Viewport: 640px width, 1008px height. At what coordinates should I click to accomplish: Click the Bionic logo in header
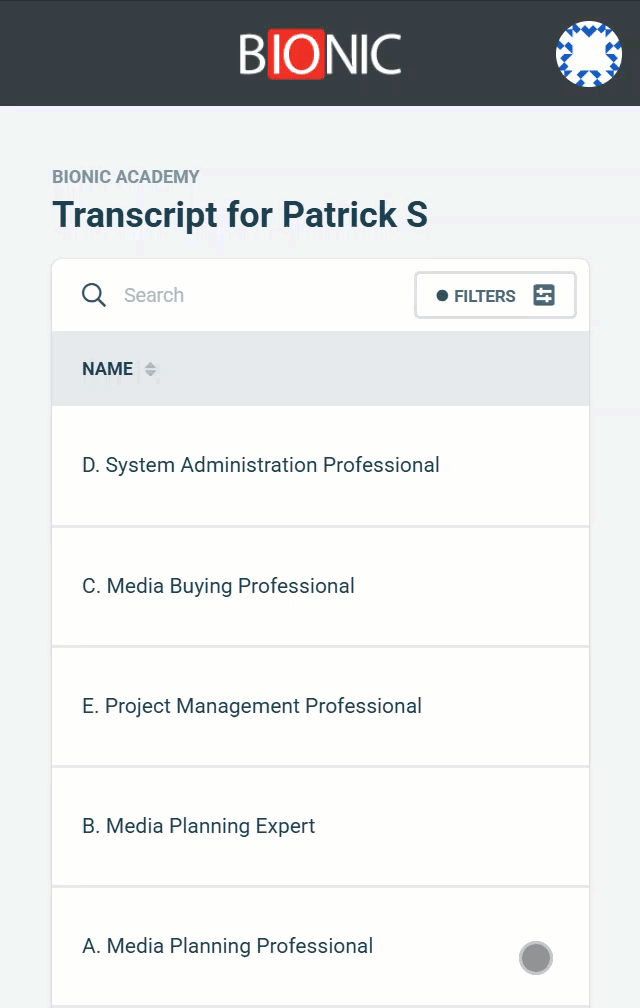click(x=320, y=54)
